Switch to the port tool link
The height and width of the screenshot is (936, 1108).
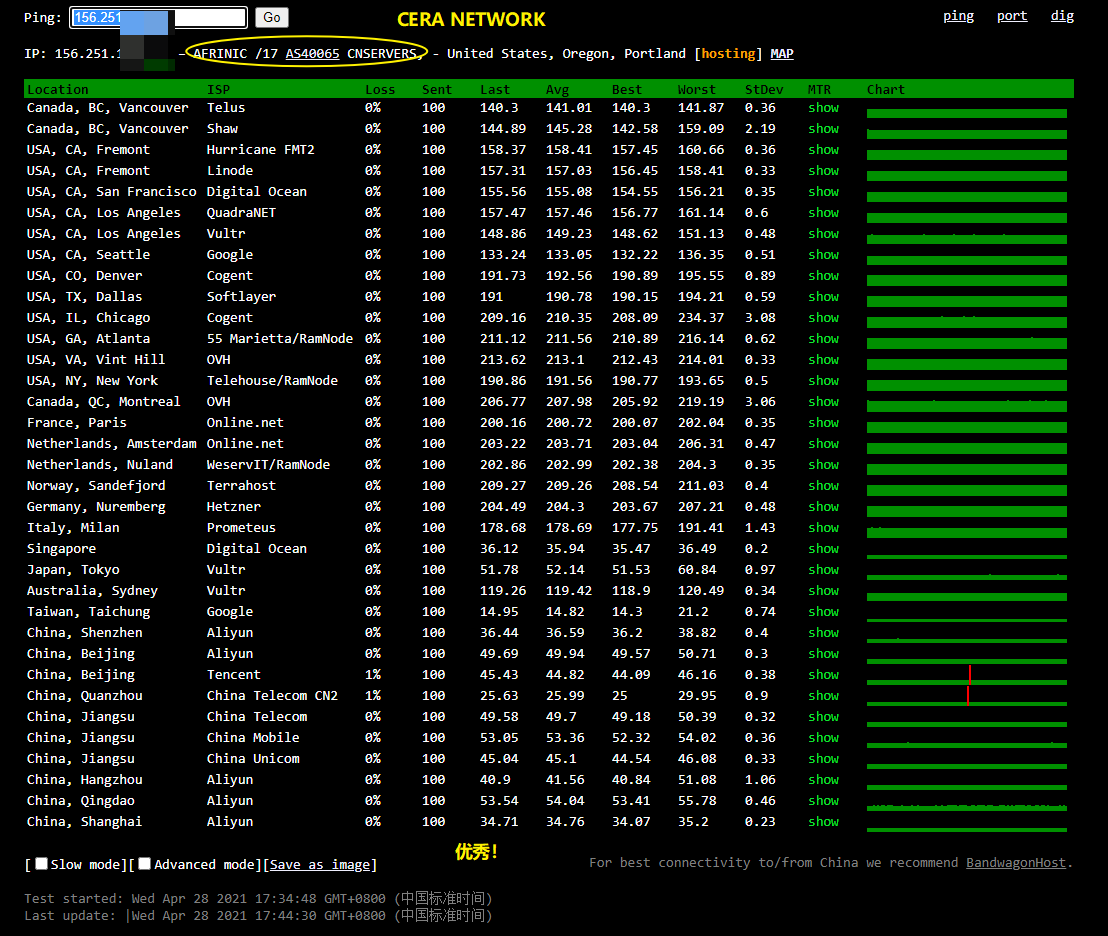(x=1012, y=16)
